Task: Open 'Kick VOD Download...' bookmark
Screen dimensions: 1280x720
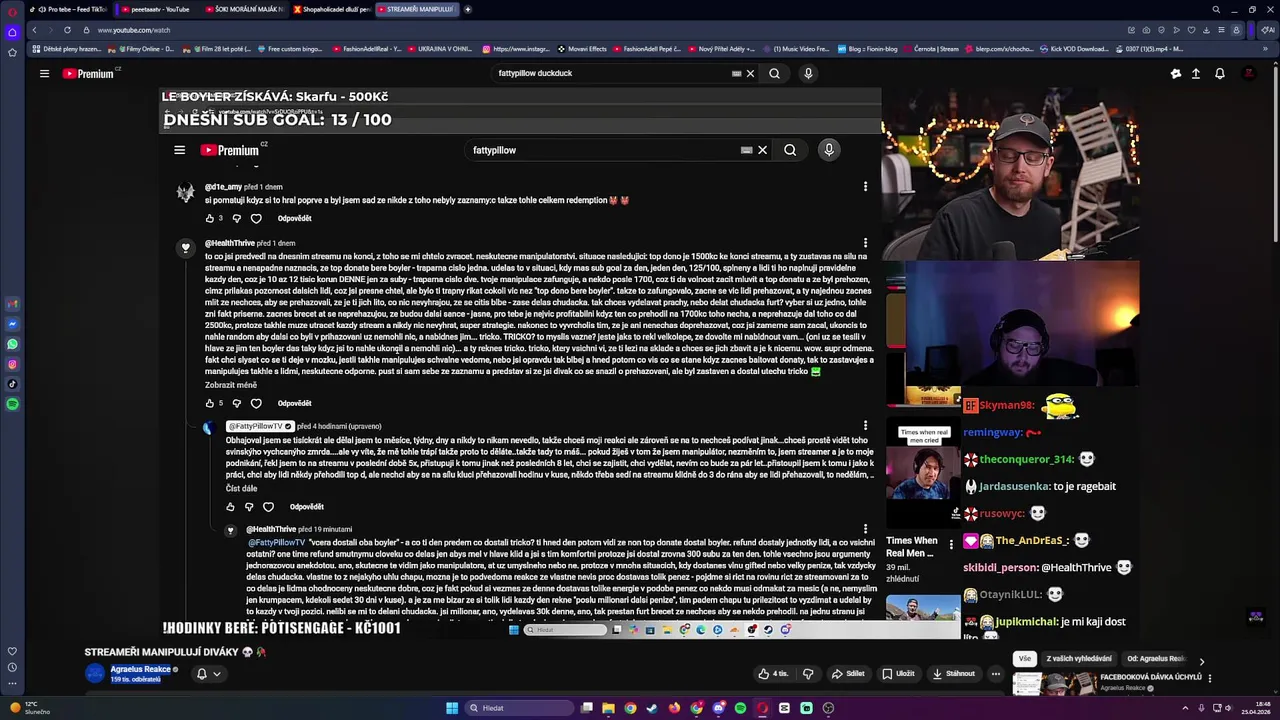Action: (x=1074, y=49)
